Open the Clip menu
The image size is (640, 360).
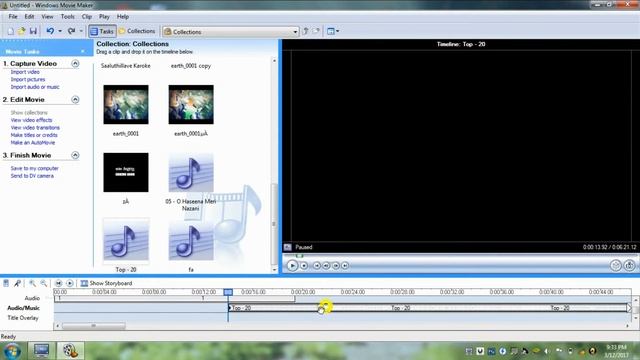pyautogui.click(x=87, y=17)
